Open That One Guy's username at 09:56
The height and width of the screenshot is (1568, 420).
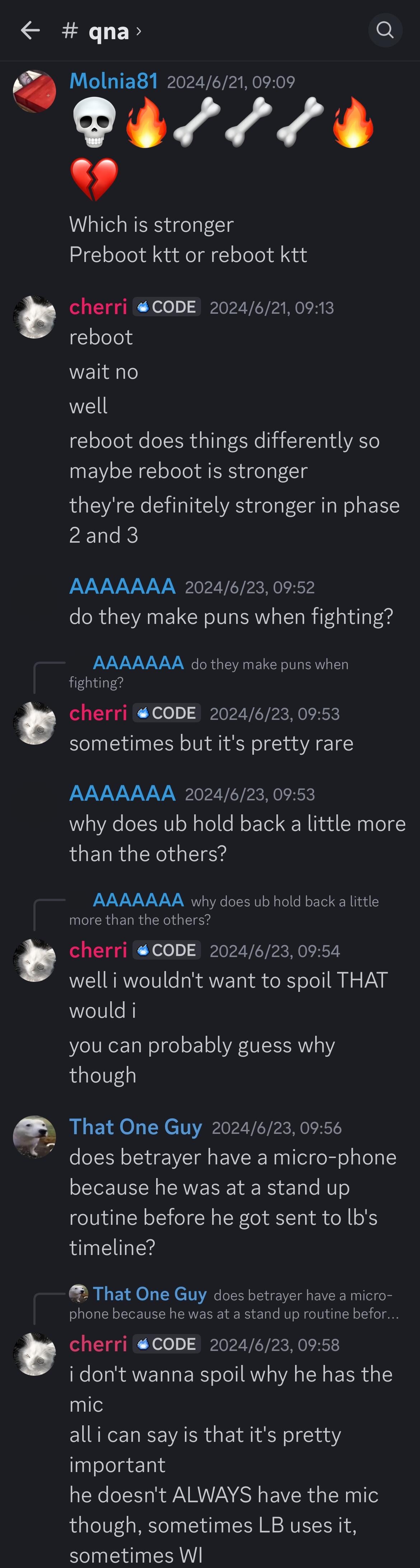coord(136,1127)
